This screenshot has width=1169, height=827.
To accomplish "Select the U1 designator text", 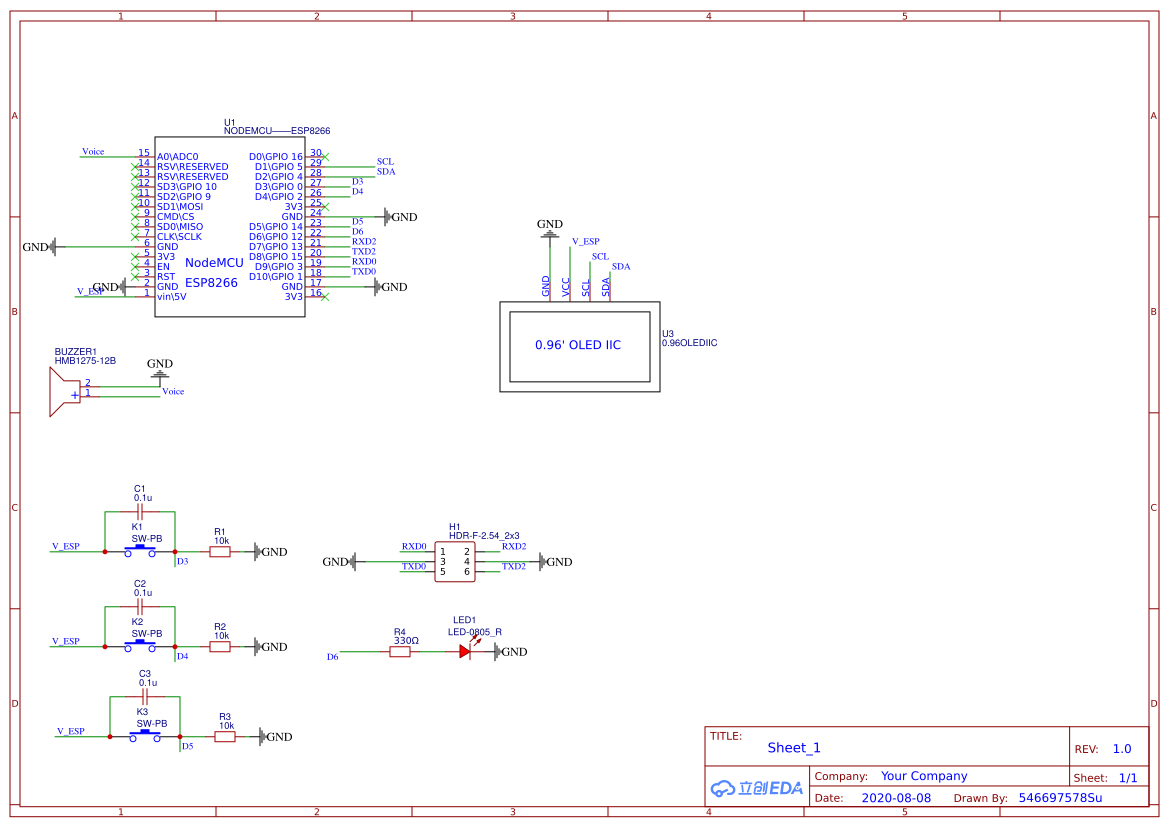I will tap(230, 122).
